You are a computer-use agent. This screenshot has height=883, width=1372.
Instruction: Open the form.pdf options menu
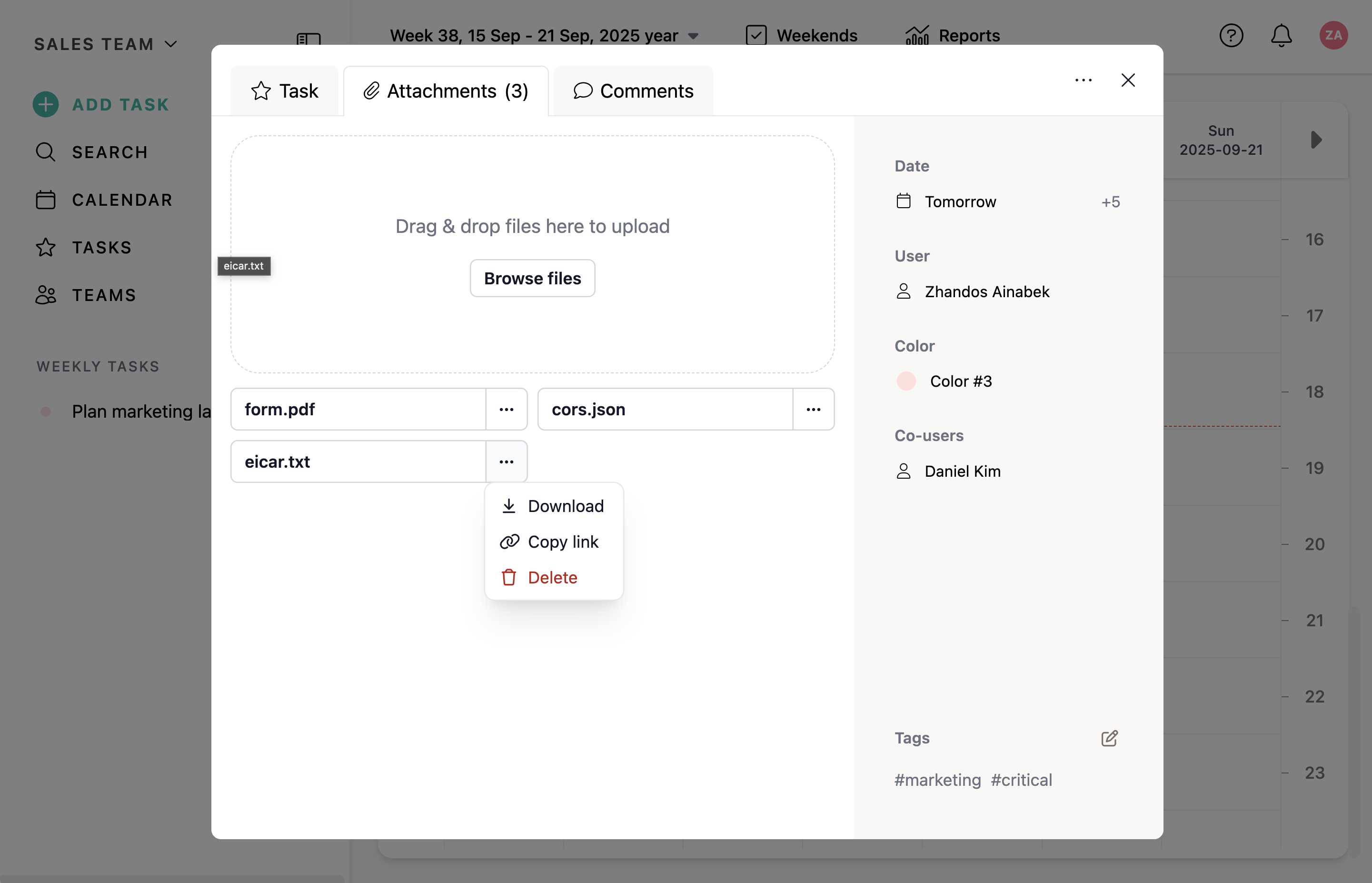[506, 410]
